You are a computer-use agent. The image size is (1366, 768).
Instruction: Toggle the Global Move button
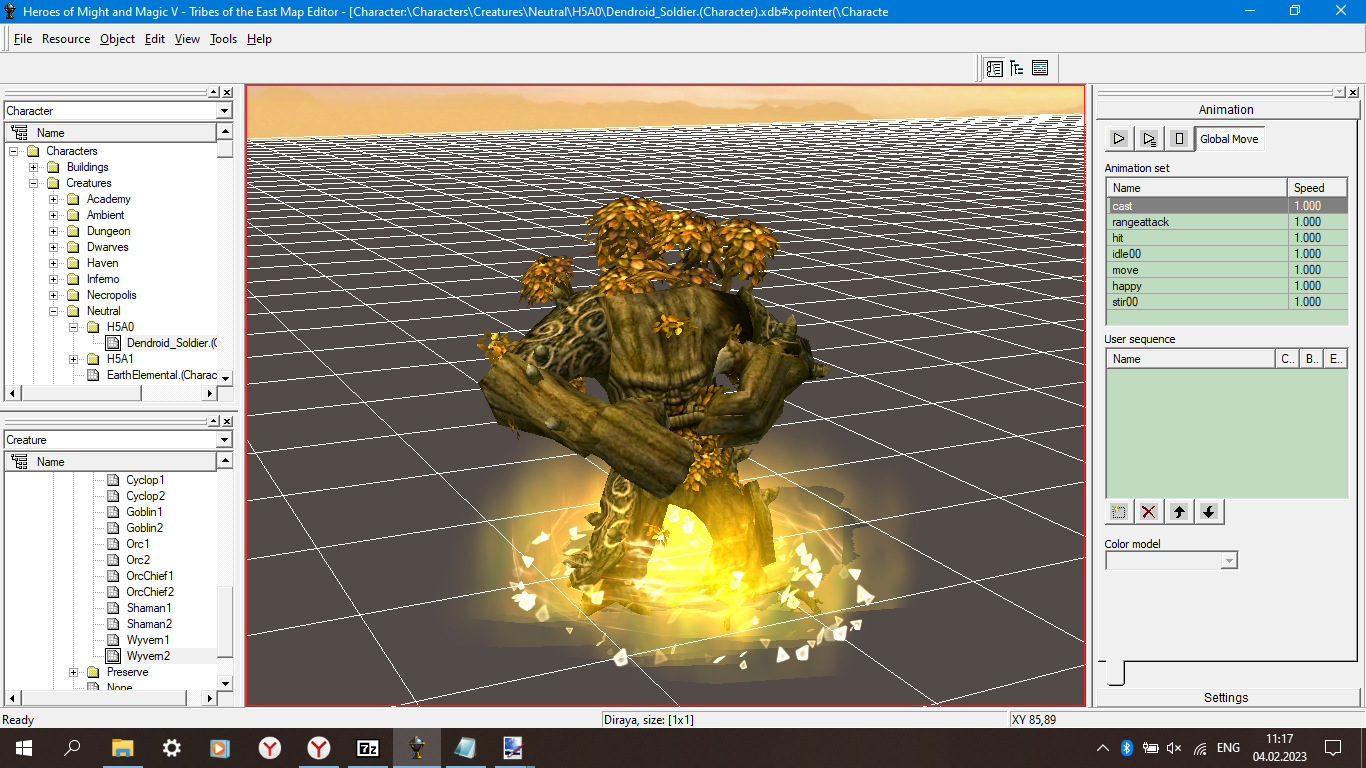click(x=1229, y=139)
